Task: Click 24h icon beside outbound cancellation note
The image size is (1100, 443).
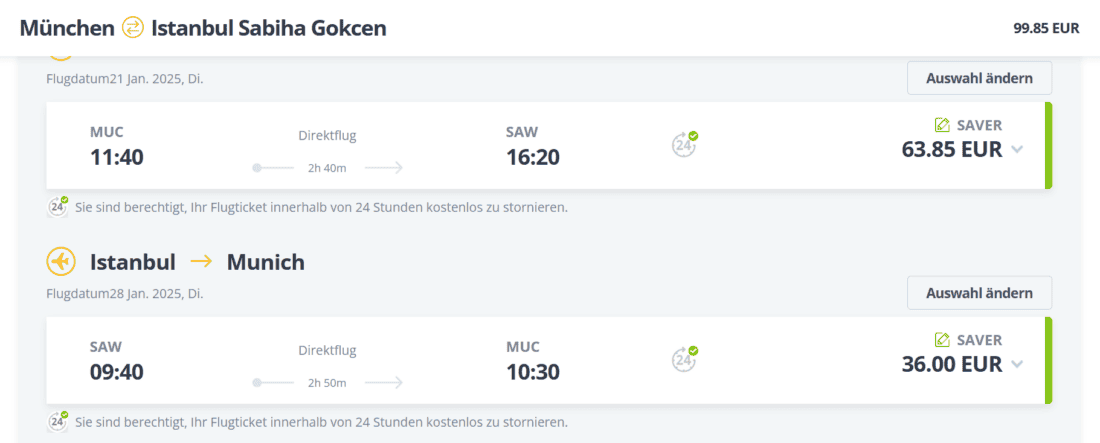Action: tap(58, 207)
